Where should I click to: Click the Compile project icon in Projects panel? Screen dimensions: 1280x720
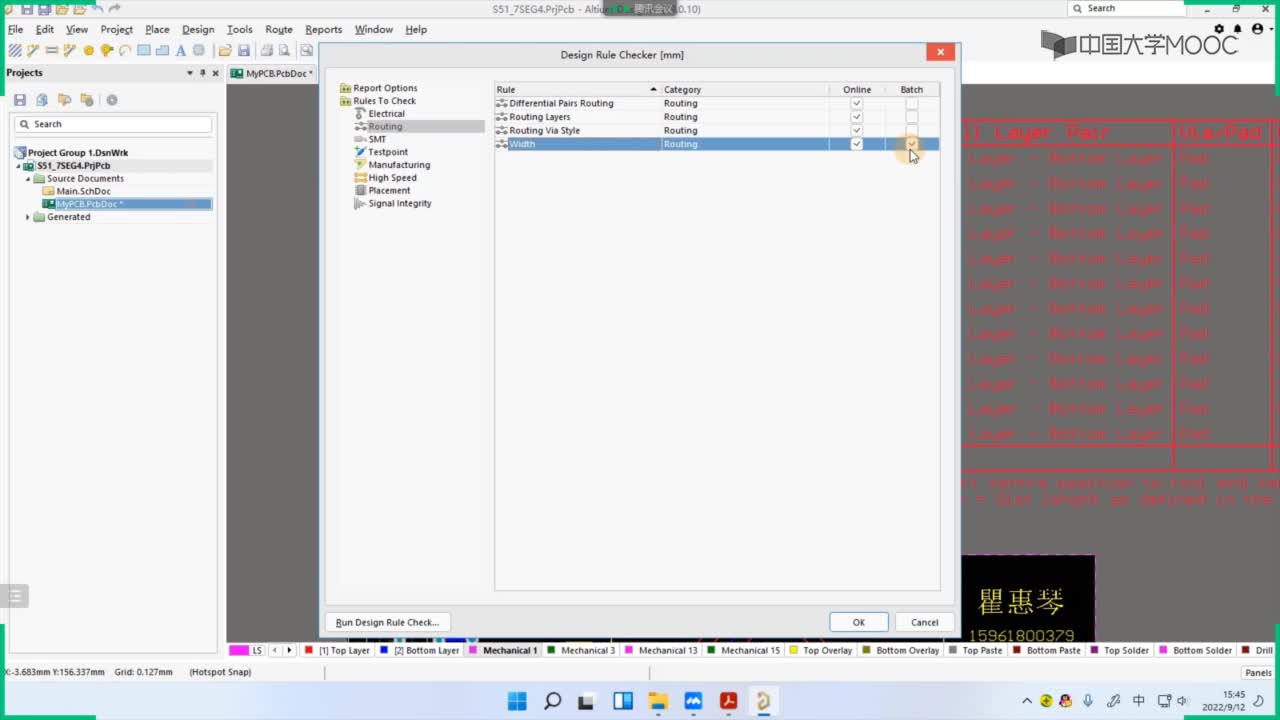click(42, 100)
